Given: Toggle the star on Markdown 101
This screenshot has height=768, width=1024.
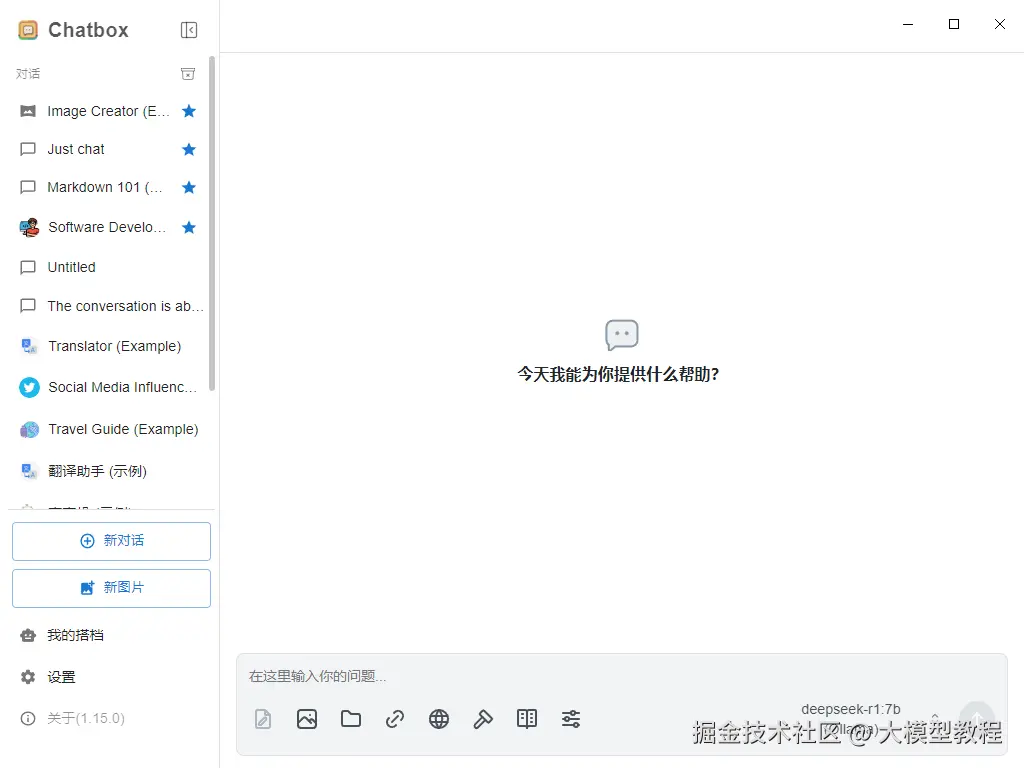Looking at the screenshot, I should pyautogui.click(x=189, y=187).
